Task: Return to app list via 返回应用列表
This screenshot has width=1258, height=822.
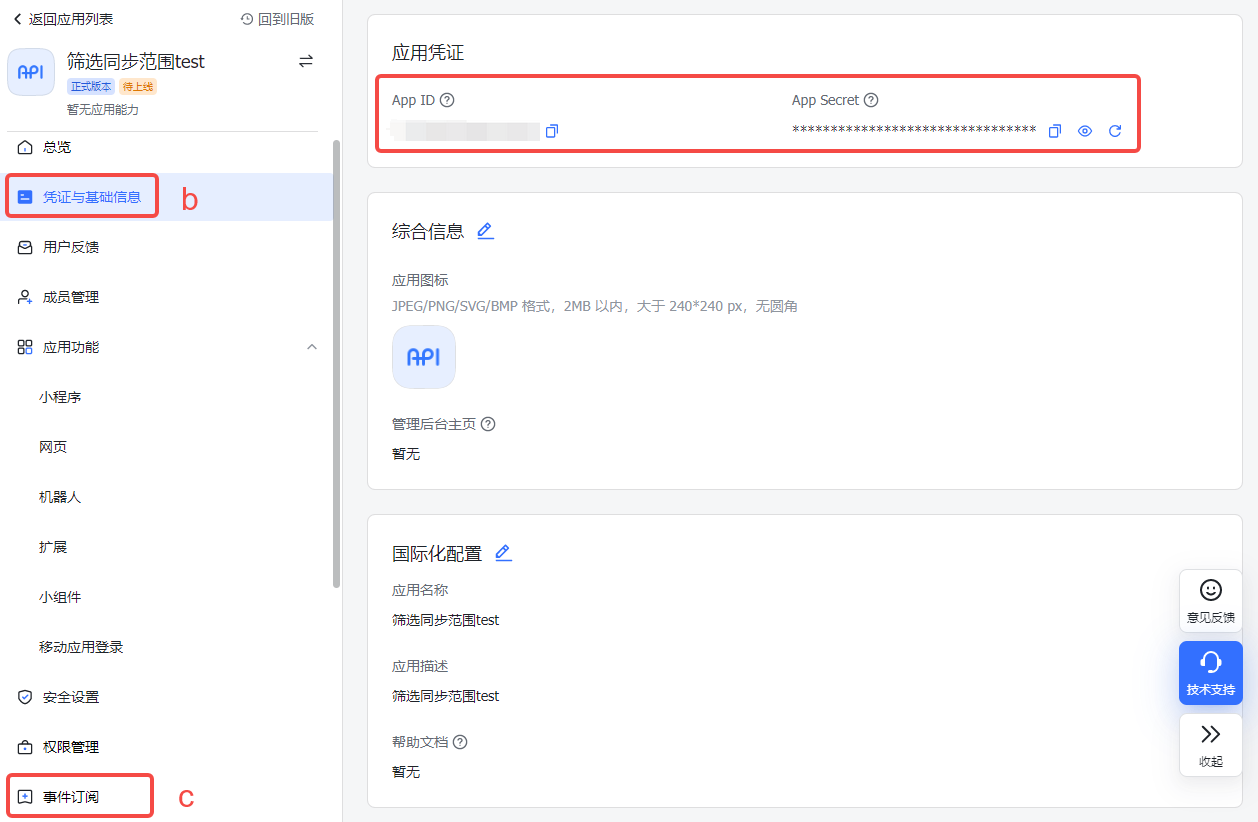Action: (x=62, y=19)
